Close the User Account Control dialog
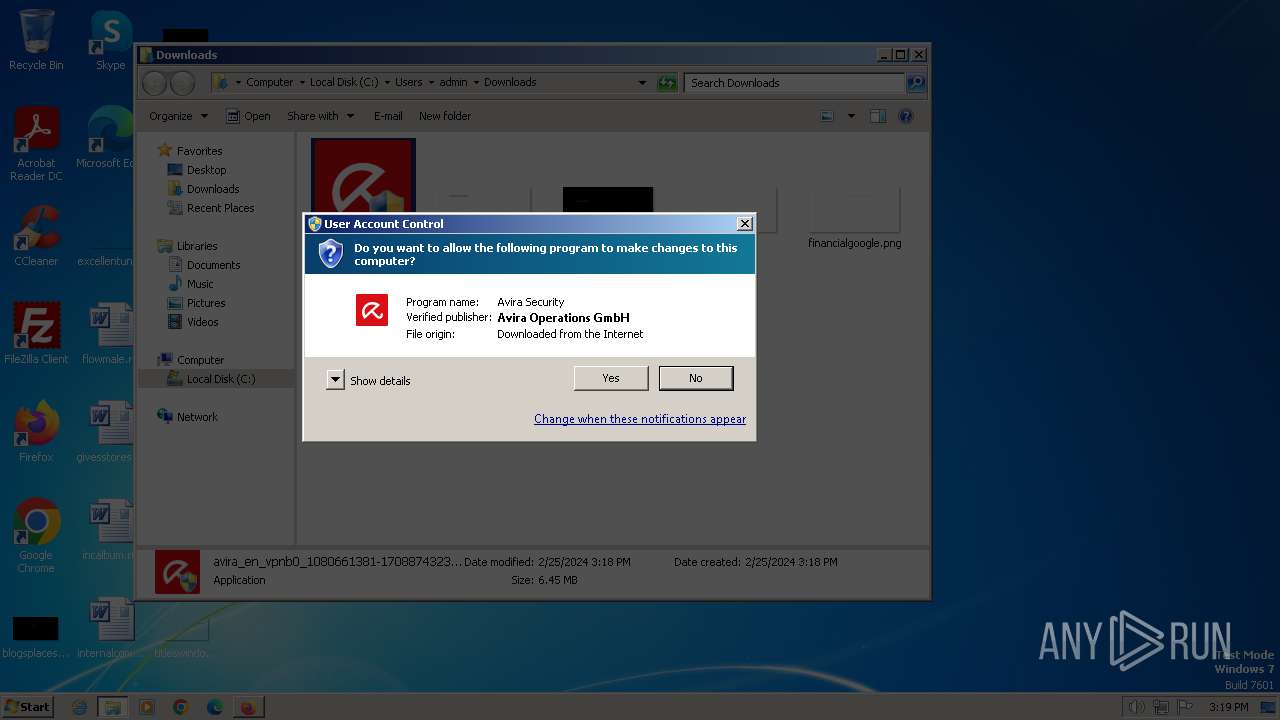The width and height of the screenshot is (1280, 720). tap(744, 224)
